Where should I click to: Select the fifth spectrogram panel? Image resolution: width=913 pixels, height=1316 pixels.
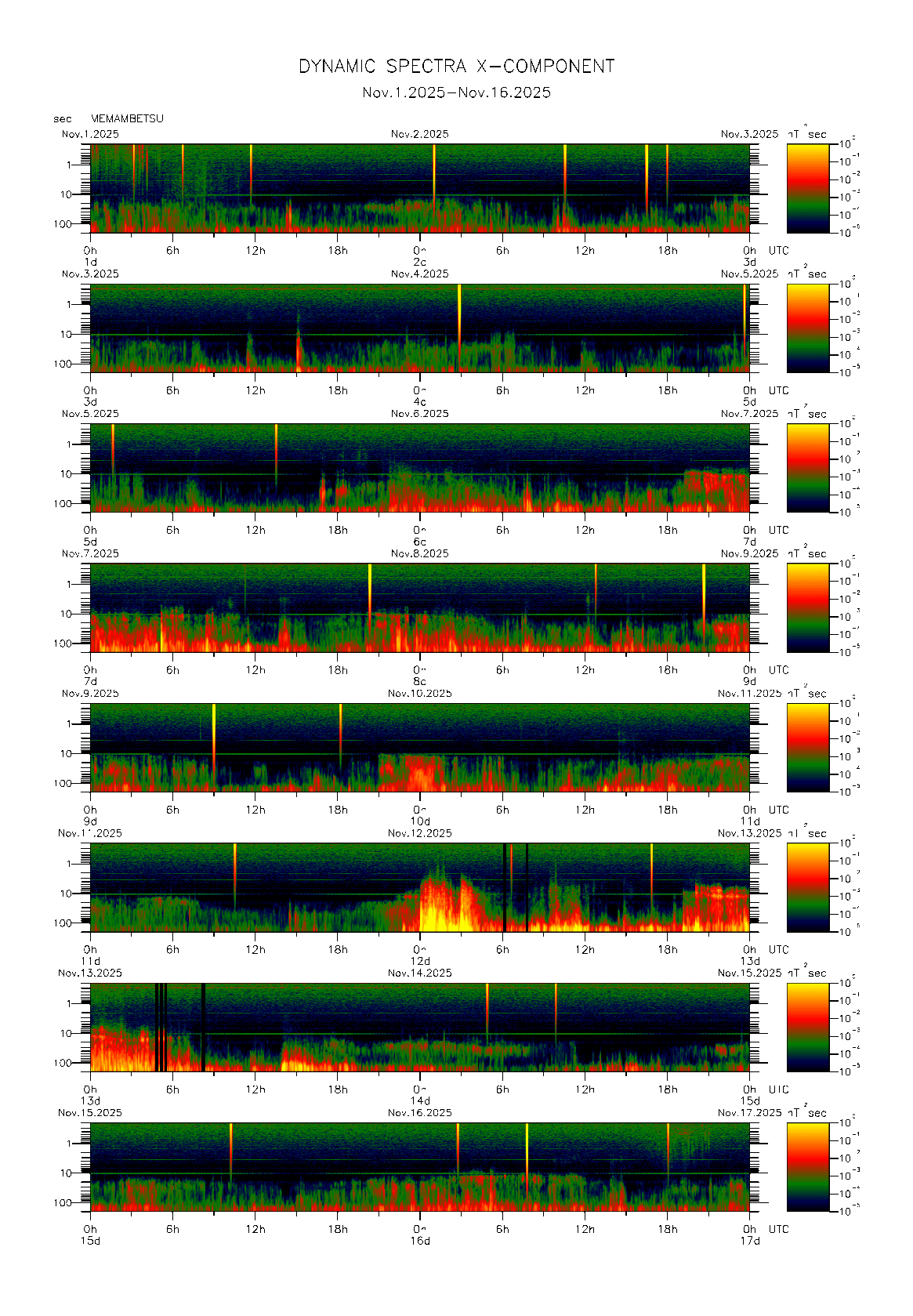(419, 747)
